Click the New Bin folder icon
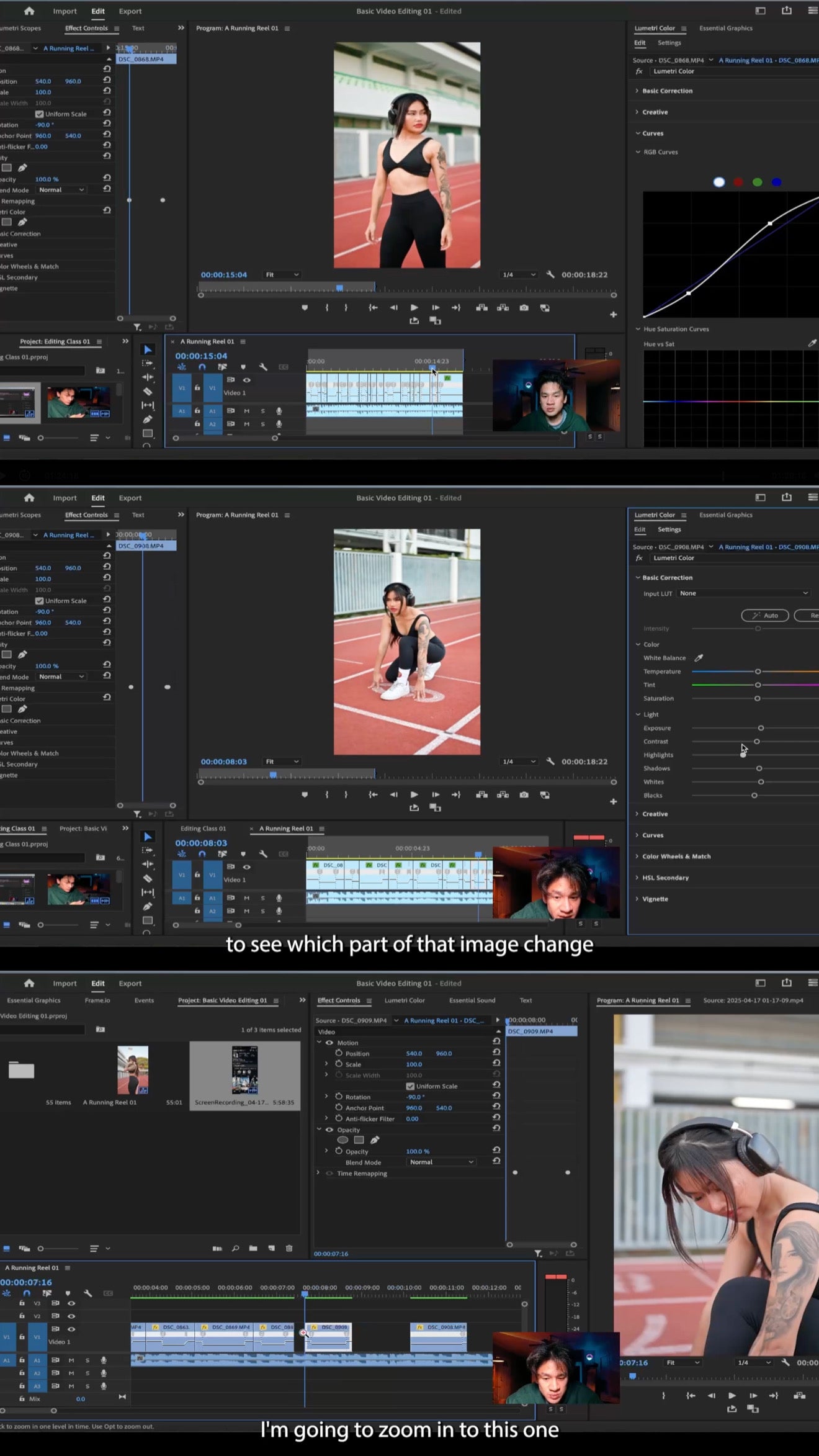819x1456 pixels. 253,1248
